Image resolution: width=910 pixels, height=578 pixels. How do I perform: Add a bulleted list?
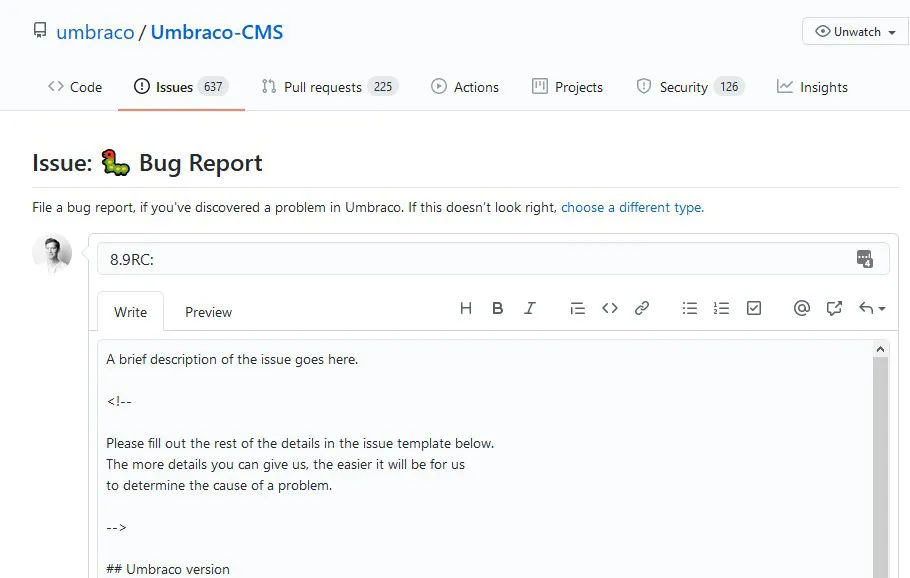point(690,308)
